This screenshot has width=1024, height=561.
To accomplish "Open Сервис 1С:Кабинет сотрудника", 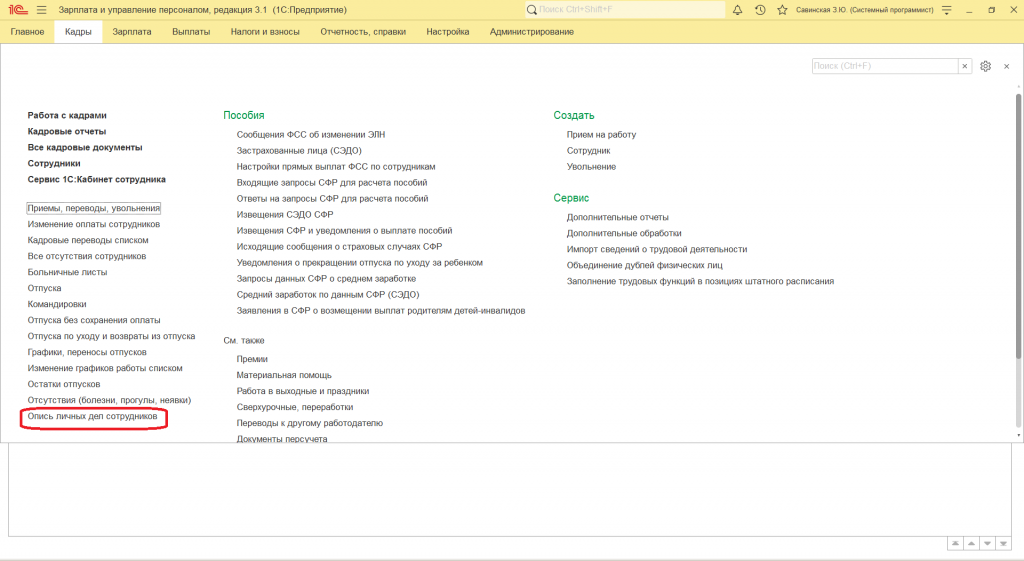I will point(97,180).
